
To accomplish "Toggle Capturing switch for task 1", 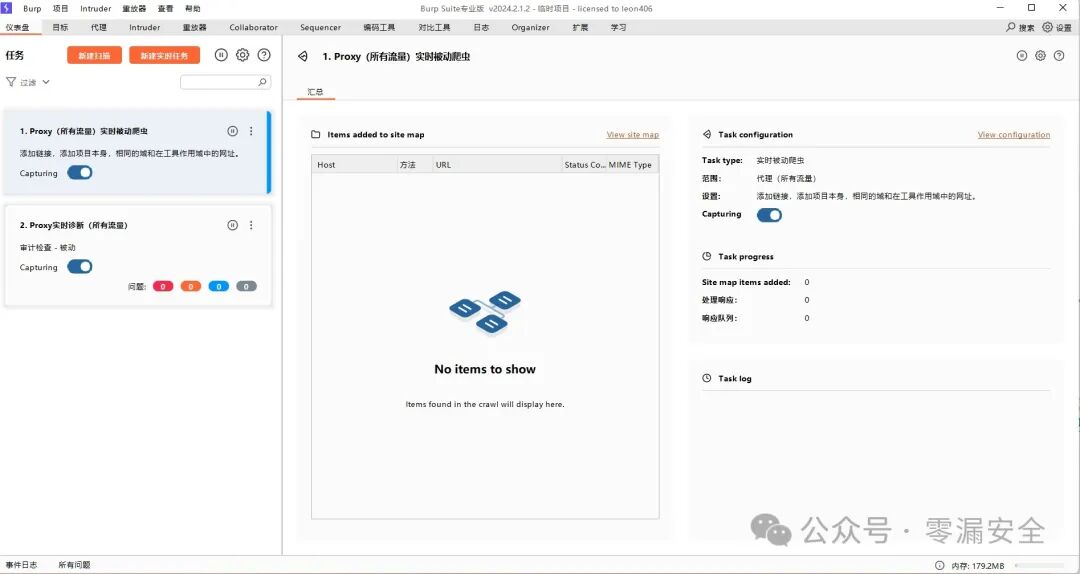I will [80, 173].
